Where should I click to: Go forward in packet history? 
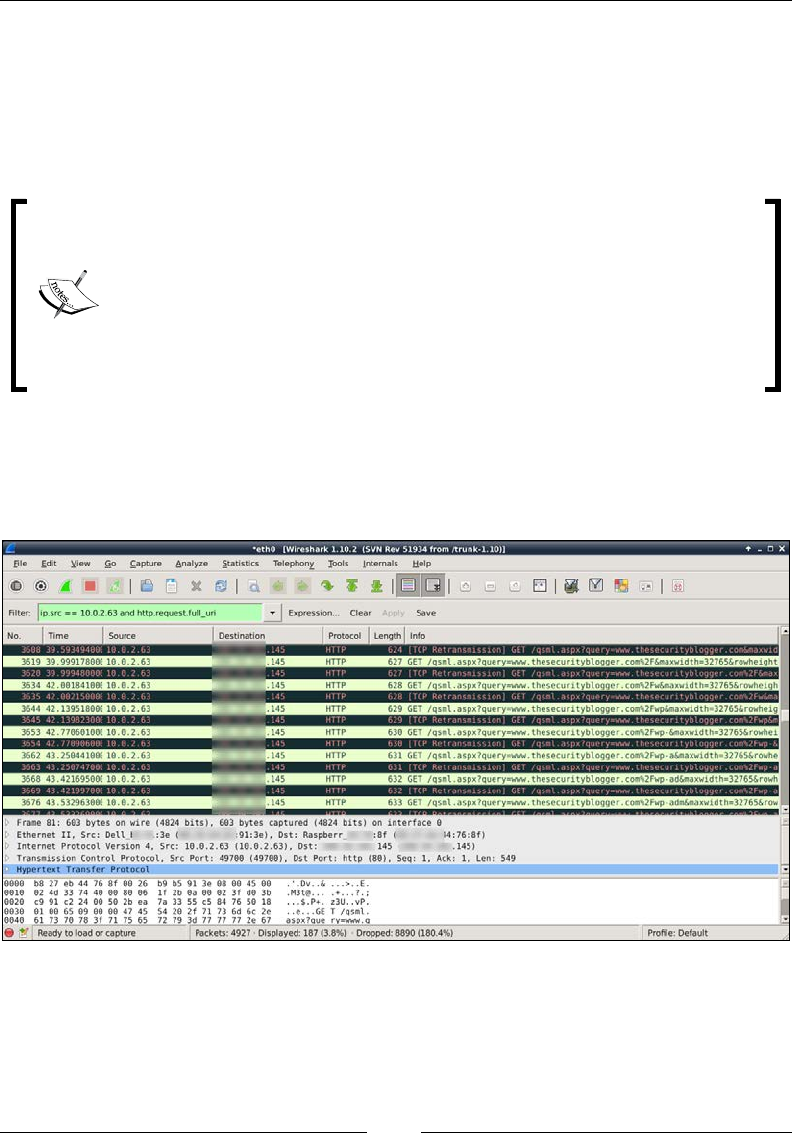302,586
